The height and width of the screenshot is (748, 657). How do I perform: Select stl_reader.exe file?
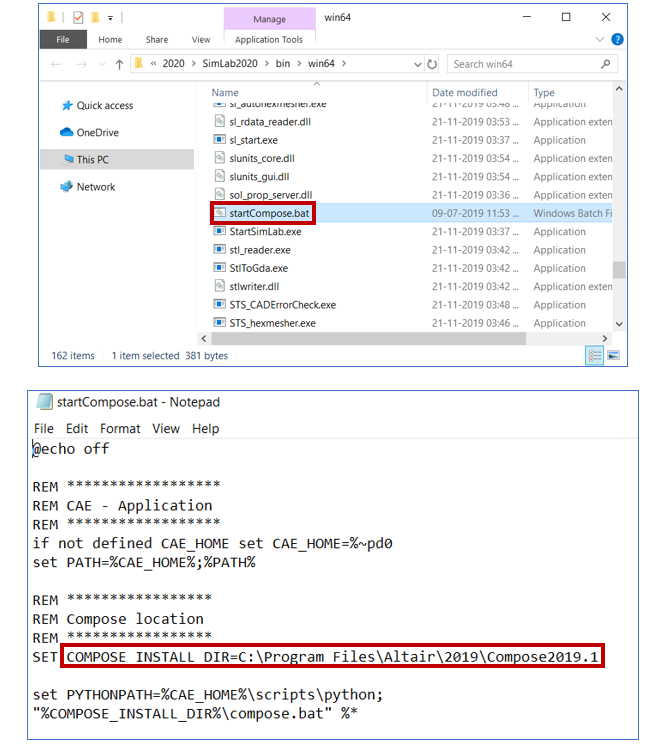tap(260, 250)
